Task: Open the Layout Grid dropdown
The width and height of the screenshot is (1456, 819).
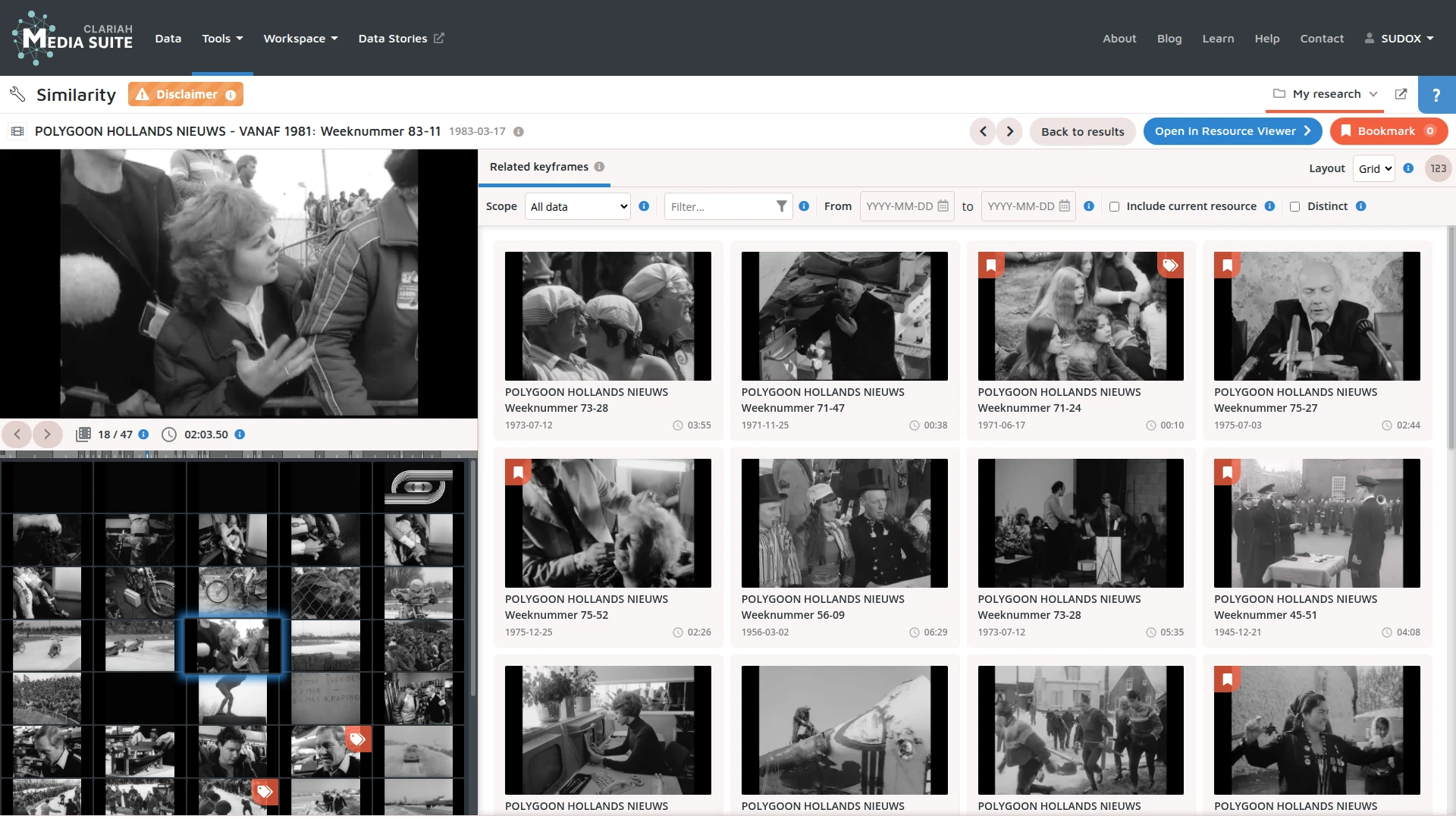Action: coord(1373,168)
